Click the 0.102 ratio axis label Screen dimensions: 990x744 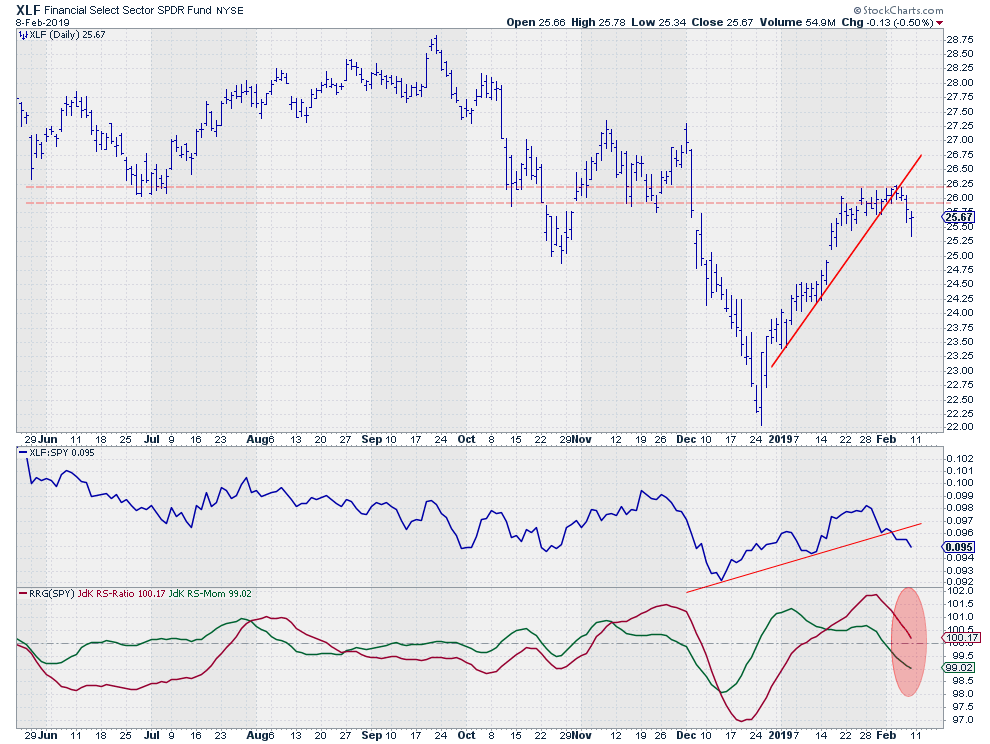pyautogui.click(x=960, y=459)
